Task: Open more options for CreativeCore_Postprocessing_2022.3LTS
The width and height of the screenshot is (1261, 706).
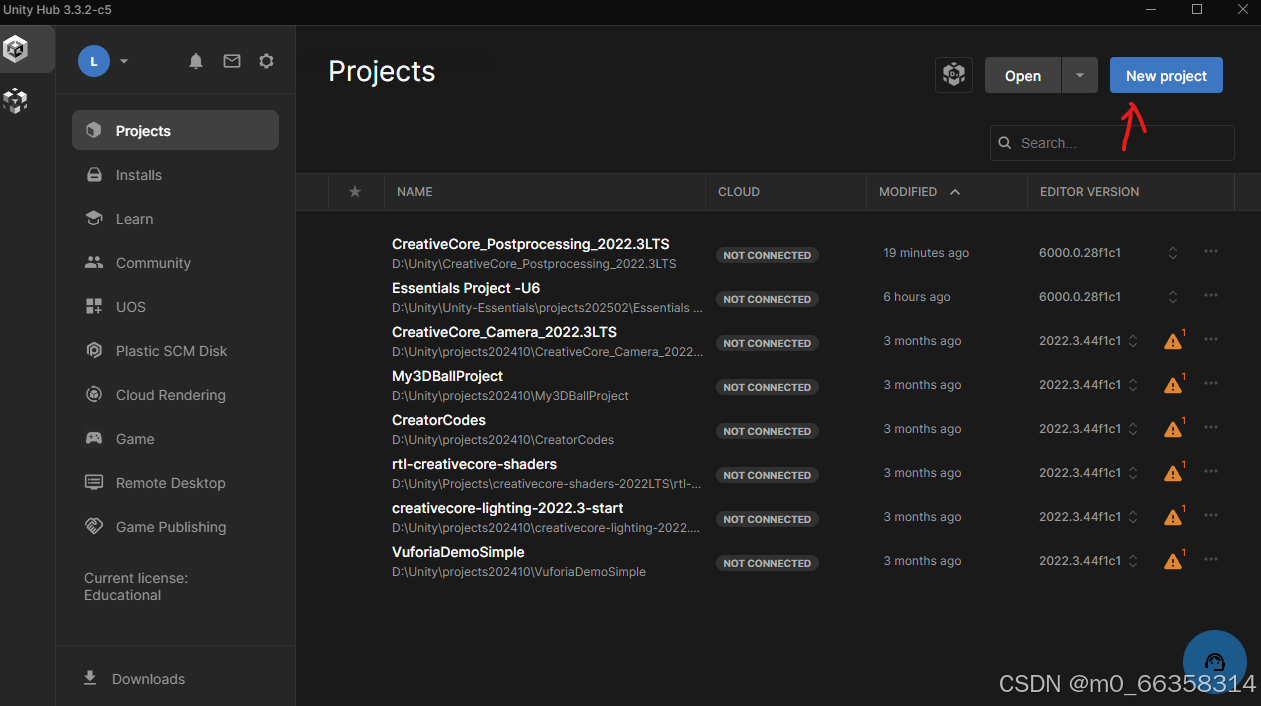Action: (1211, 252)
